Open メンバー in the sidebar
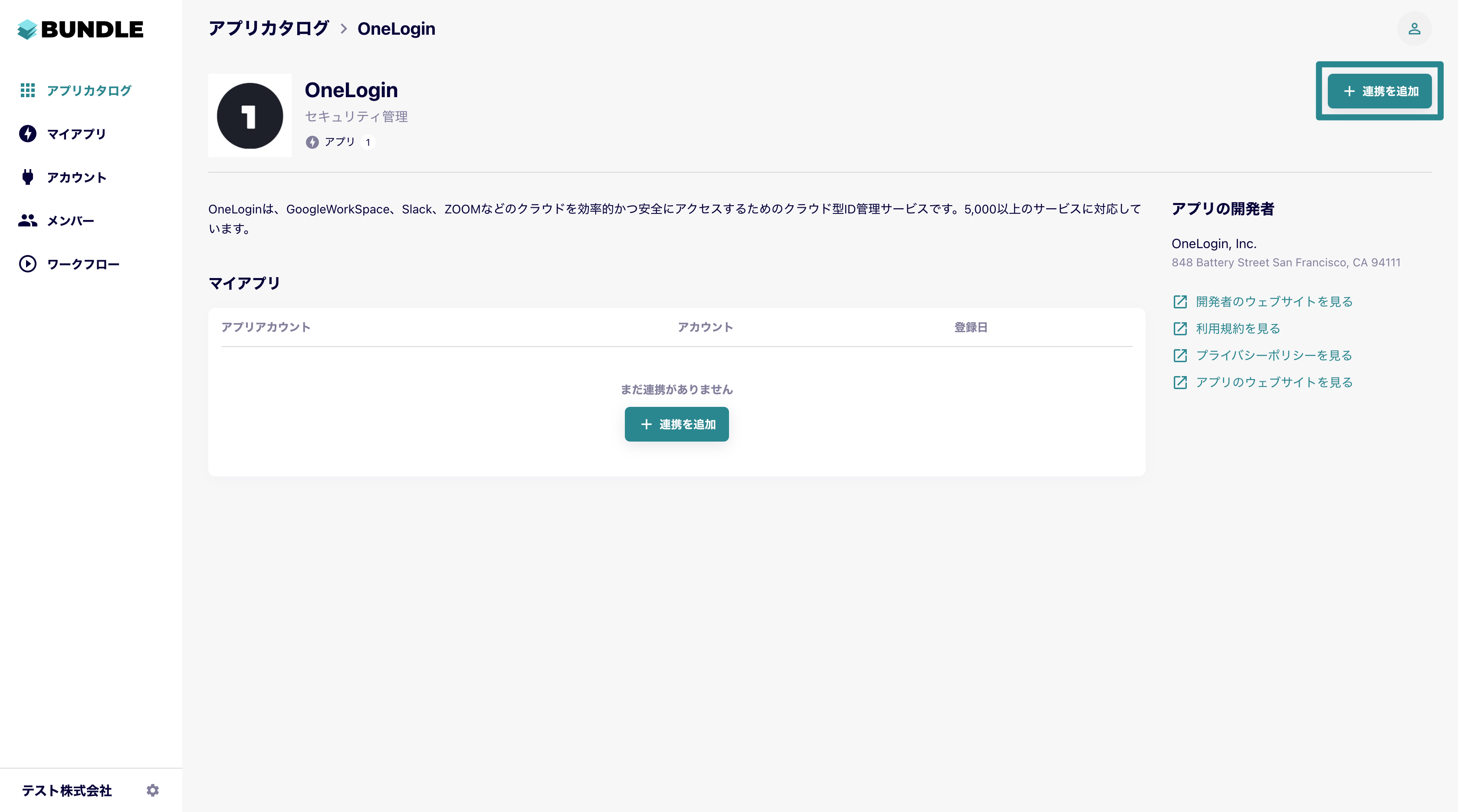 (x=56, y=221)
